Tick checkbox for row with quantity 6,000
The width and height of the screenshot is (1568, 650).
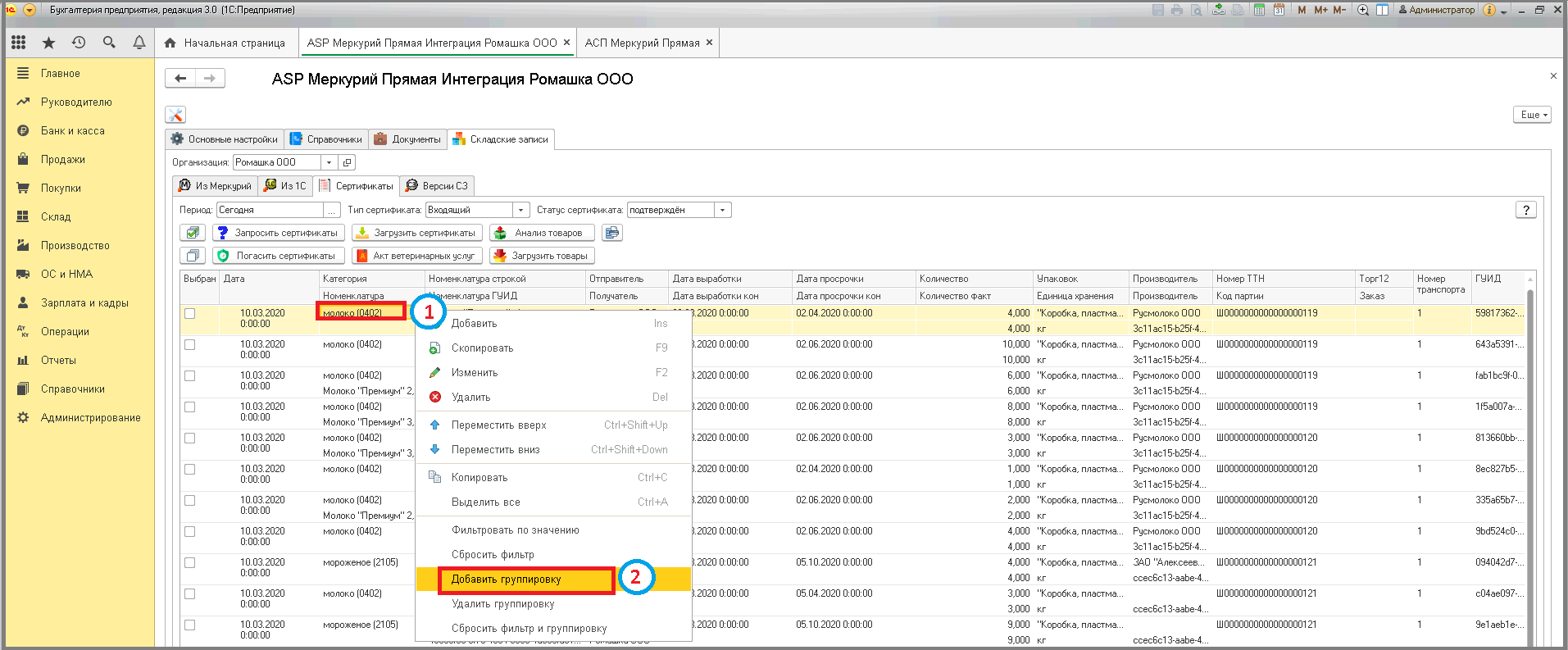click(x=190, y=375)
